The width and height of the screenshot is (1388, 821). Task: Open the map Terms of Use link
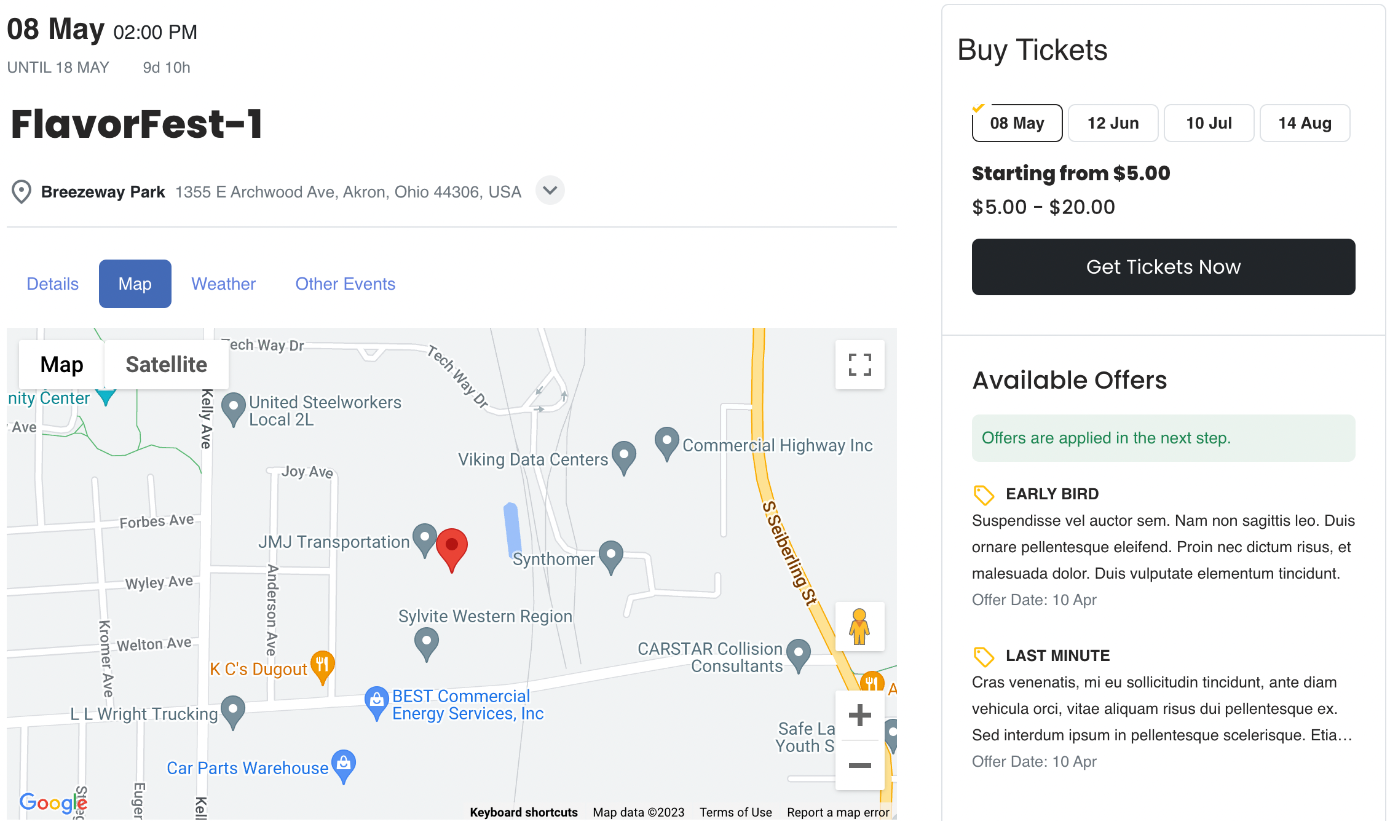pyautogui.click(x=736, y=812)
